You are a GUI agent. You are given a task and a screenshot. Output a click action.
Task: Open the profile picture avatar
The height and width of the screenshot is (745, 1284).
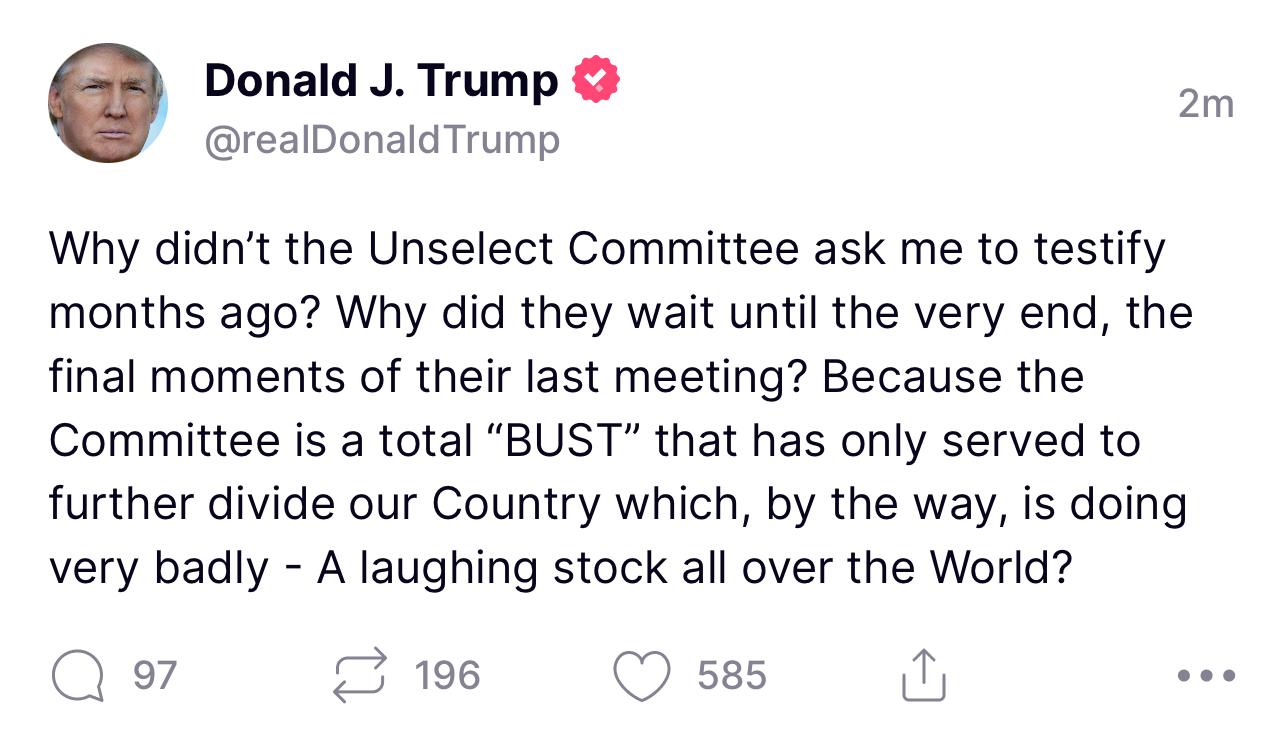(x=108, y=104)
